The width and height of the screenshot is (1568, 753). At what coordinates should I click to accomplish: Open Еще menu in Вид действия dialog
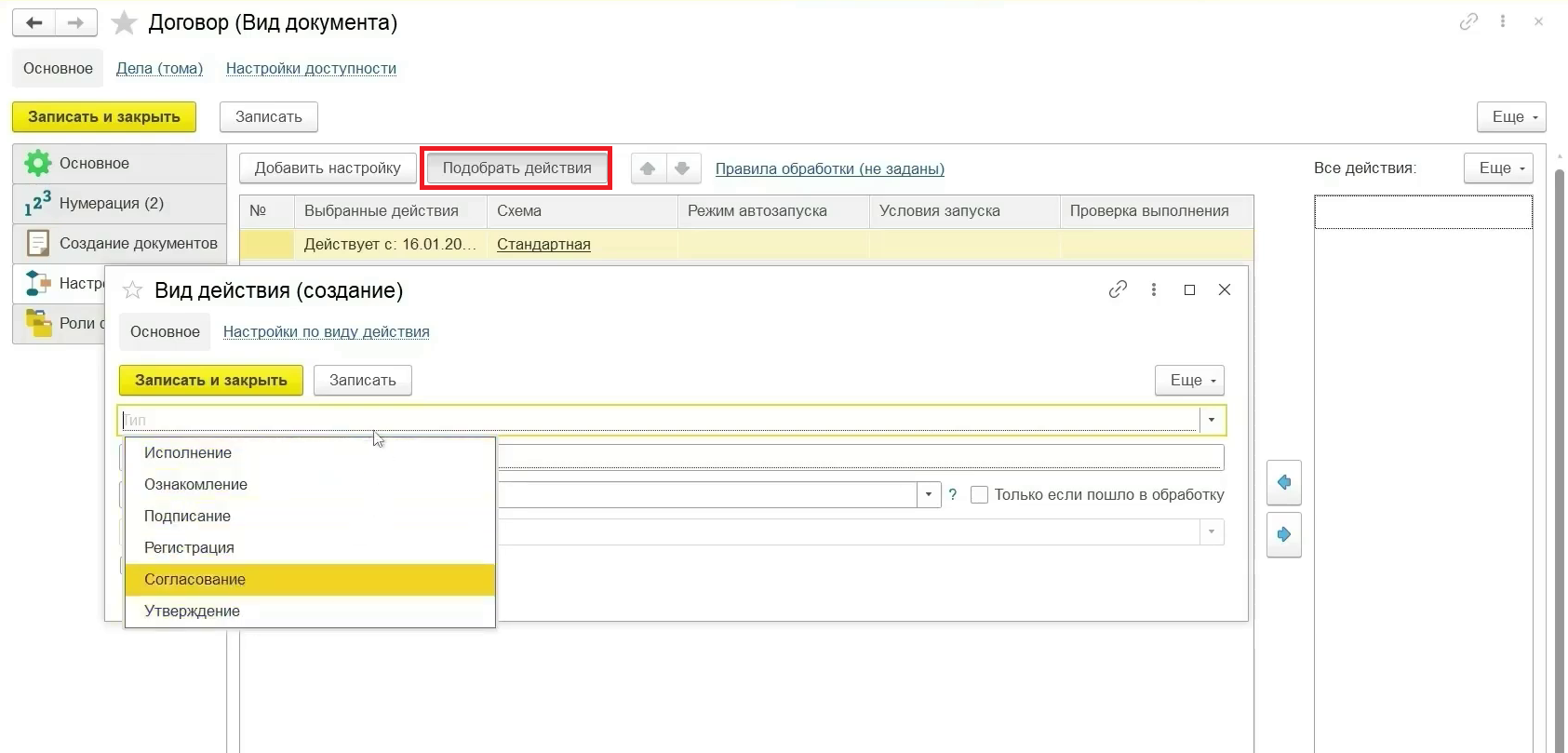1189,380
